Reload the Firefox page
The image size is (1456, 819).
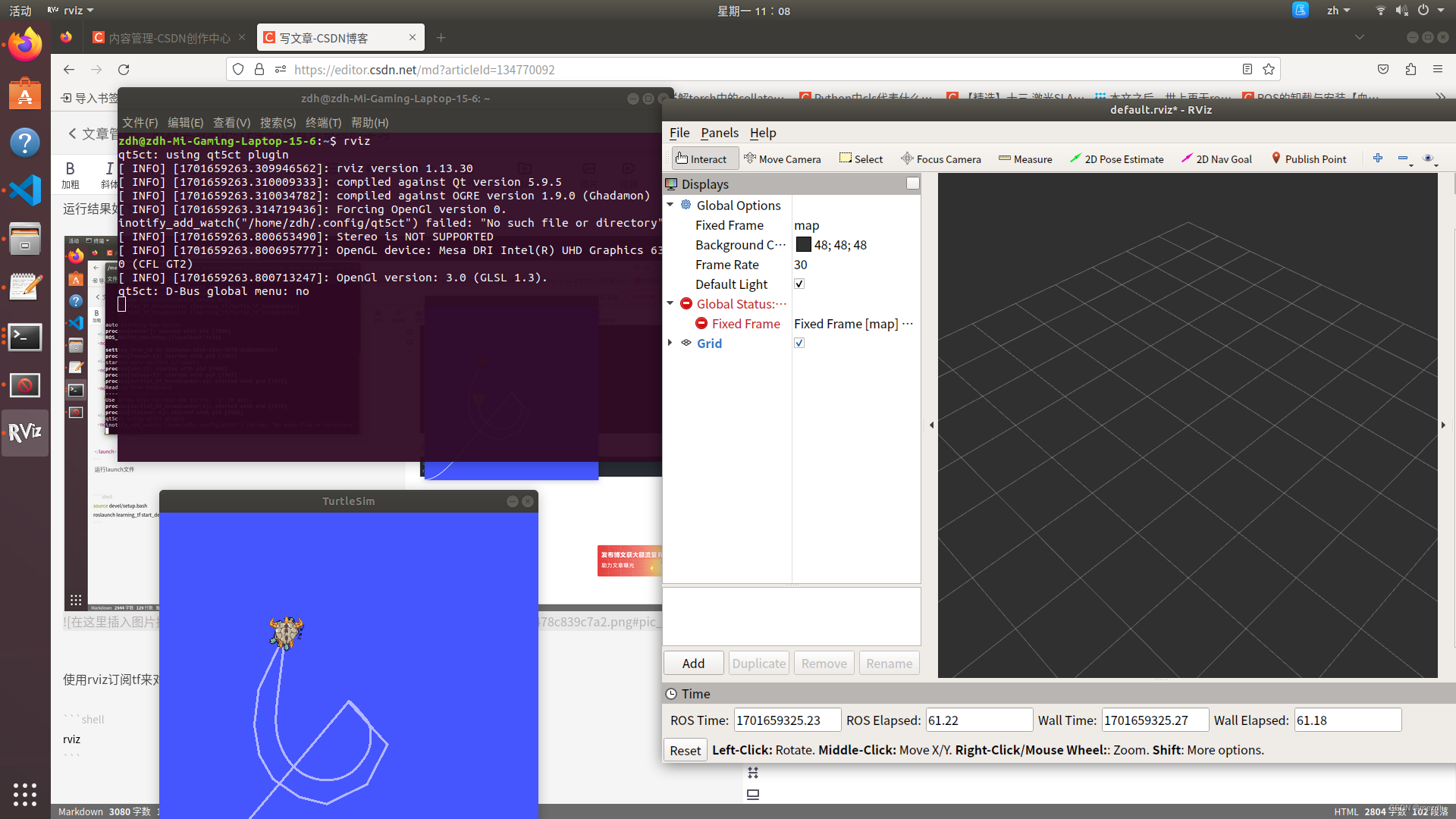124,69
